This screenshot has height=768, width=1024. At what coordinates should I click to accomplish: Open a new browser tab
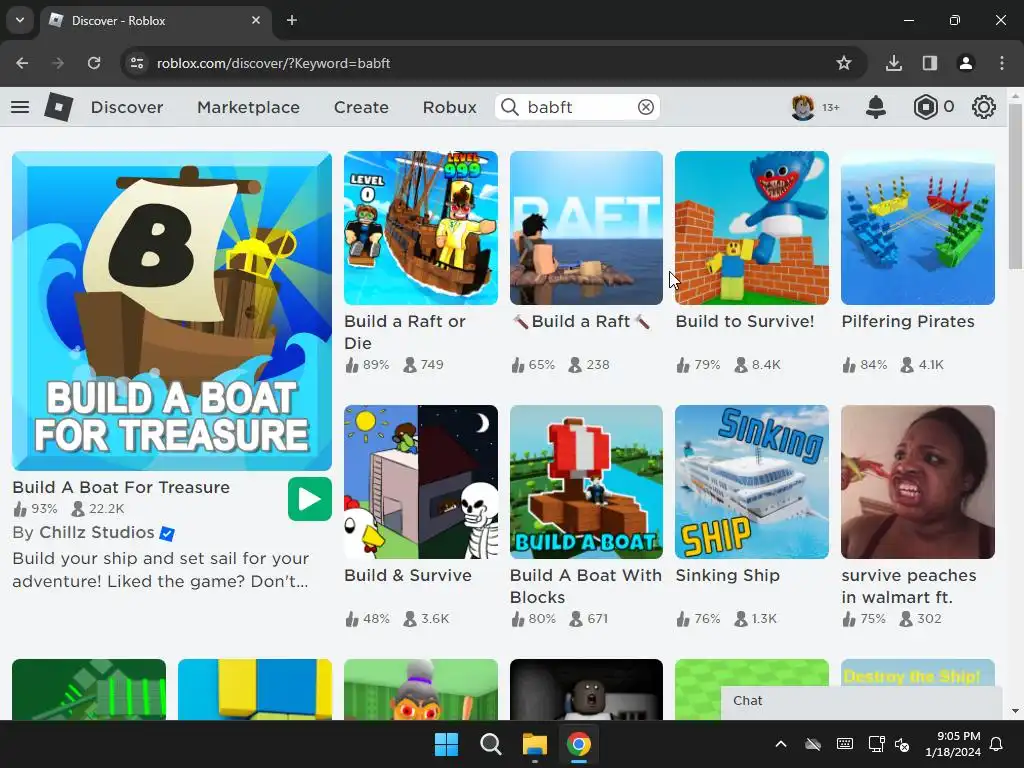292,20
